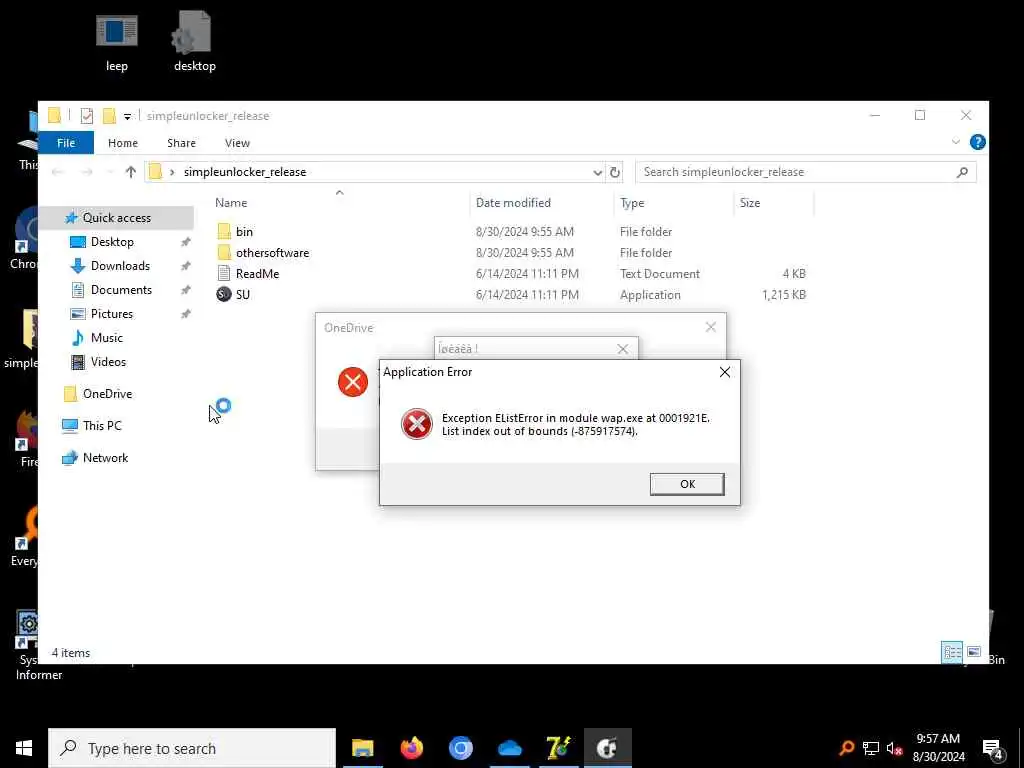
Task: Select Quick access in navigation pane
Action: 116,217
